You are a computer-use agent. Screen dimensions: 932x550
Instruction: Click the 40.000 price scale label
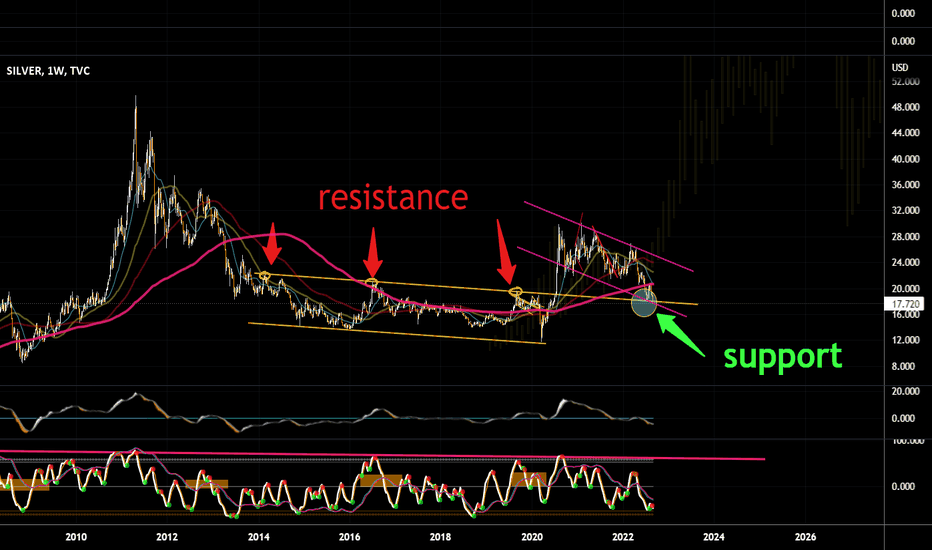(x=905, y=159)
